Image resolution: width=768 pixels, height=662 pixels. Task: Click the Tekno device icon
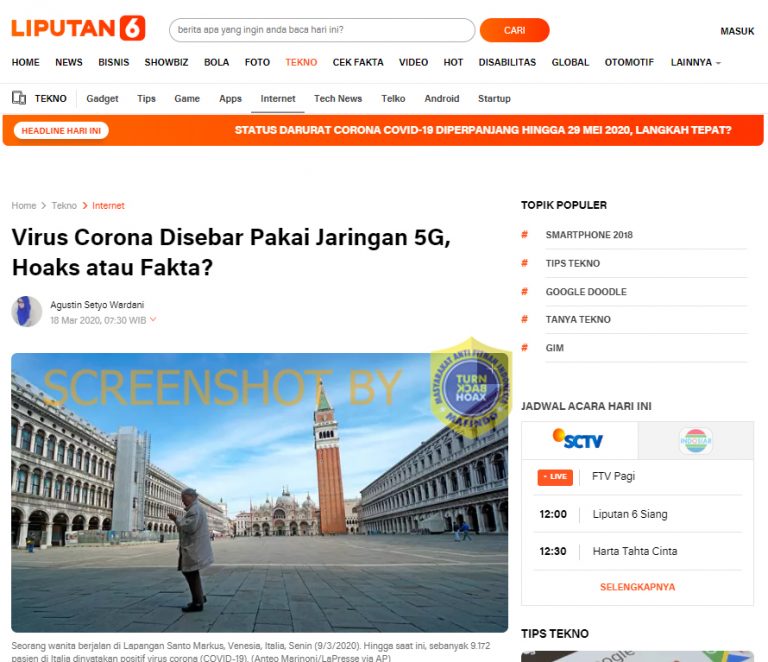(19, 98)
